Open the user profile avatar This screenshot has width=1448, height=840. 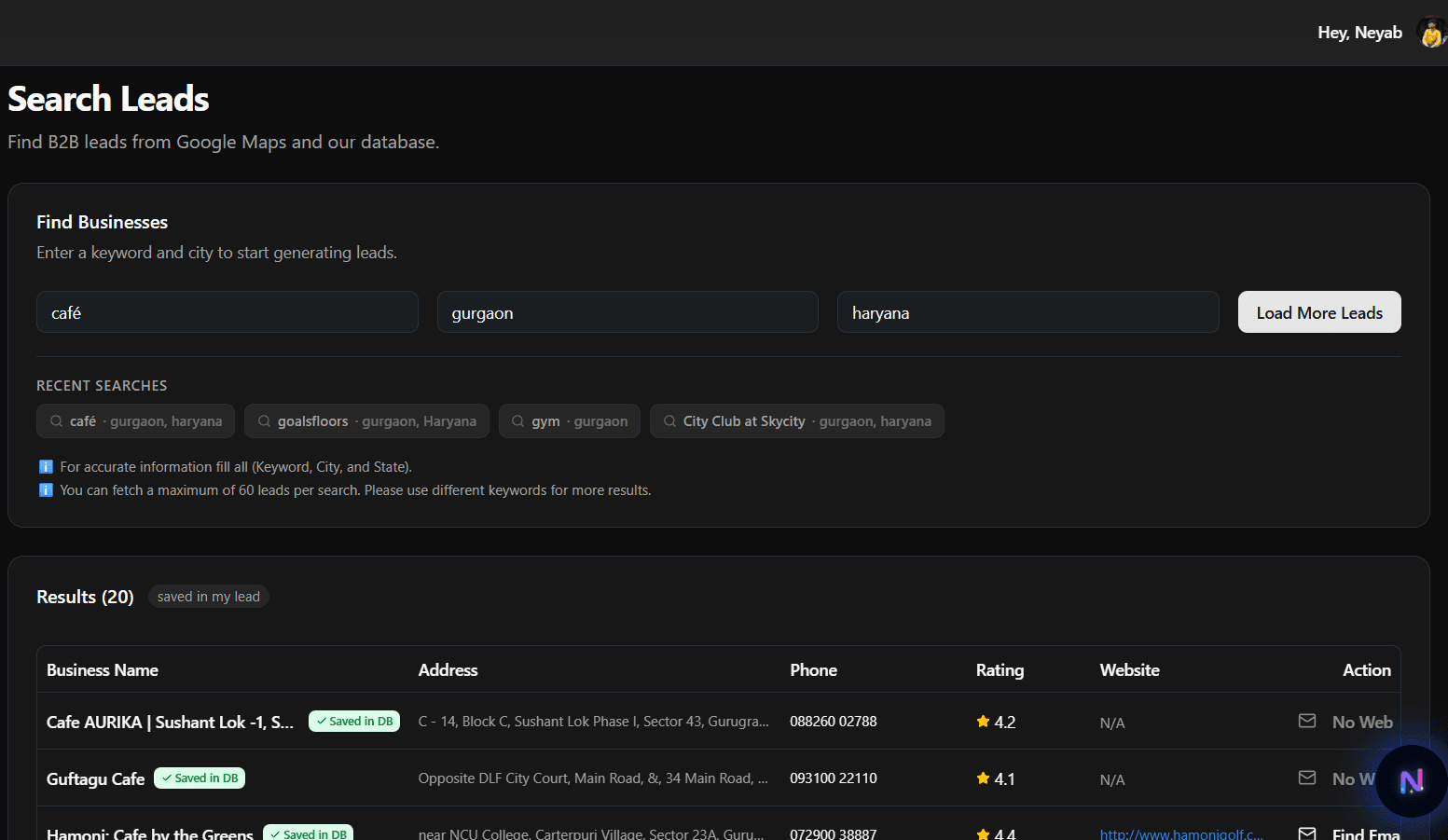tap(1431, 33)
